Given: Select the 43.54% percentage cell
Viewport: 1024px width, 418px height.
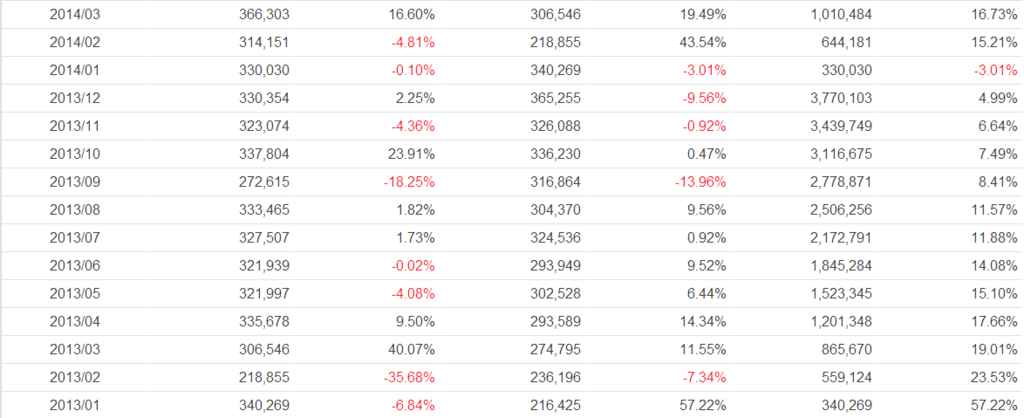Looking at the screenshot, I should tap(703, 43).
